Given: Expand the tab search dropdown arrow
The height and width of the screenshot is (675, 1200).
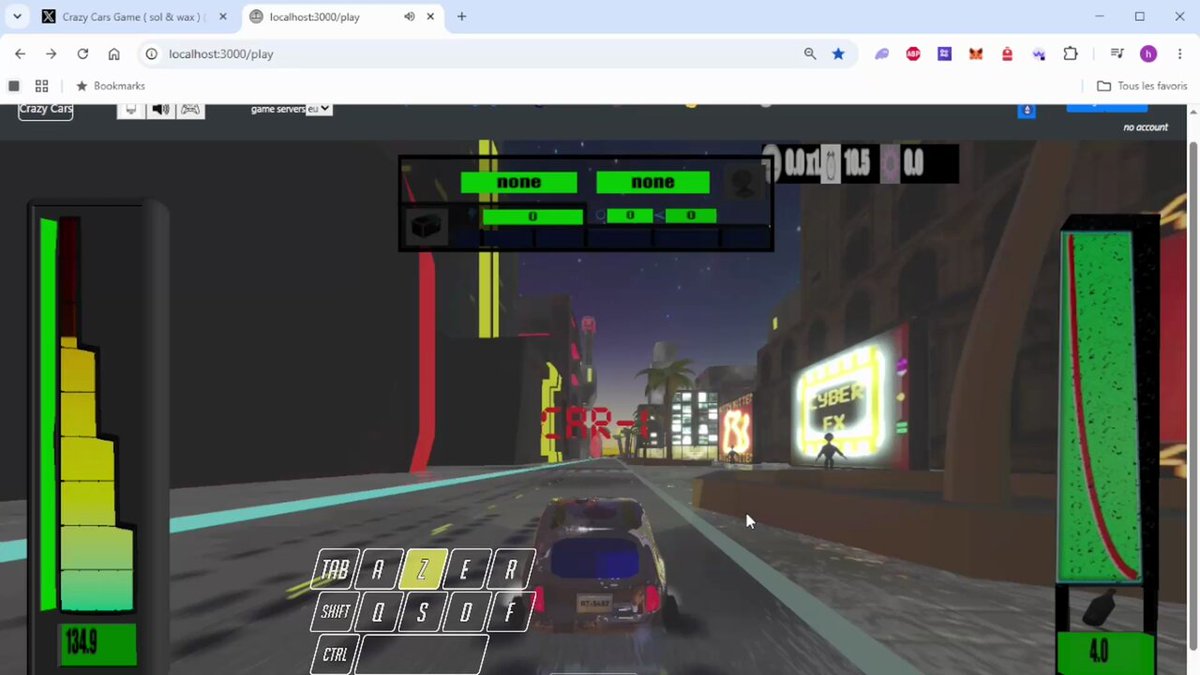Looking at the screenshot, I should [17, 17].
